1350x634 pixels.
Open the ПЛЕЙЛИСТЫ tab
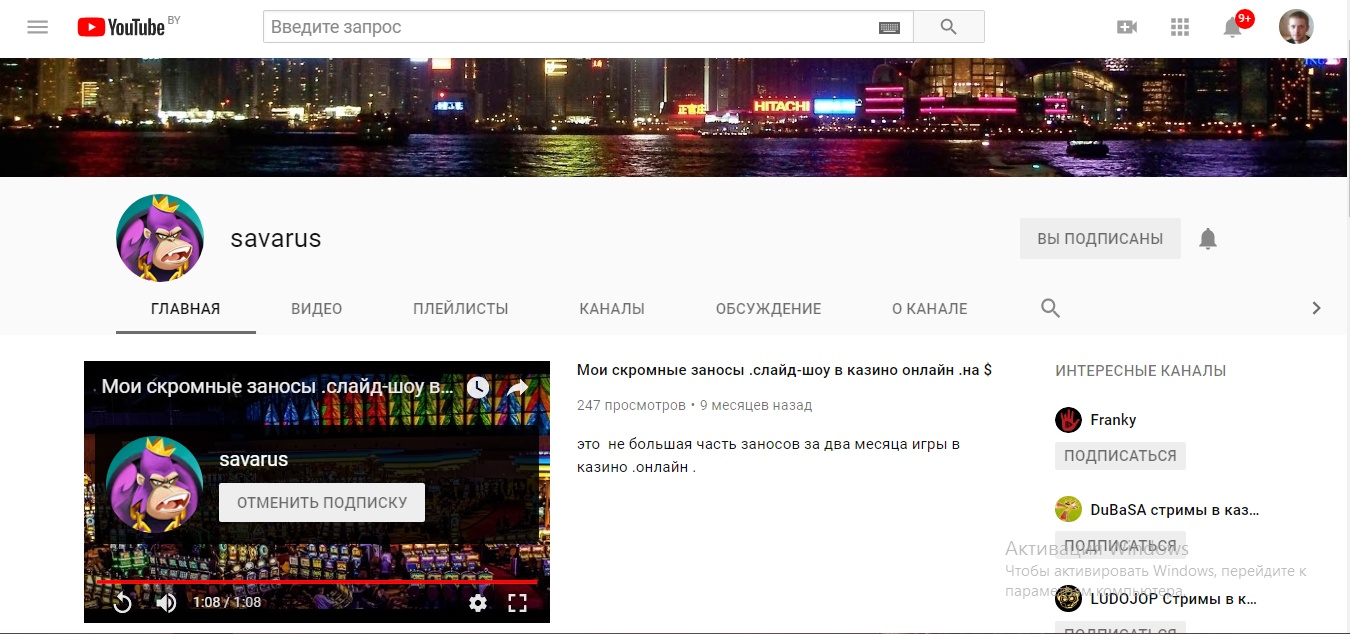pyautogui.click(x=460, y=309)
